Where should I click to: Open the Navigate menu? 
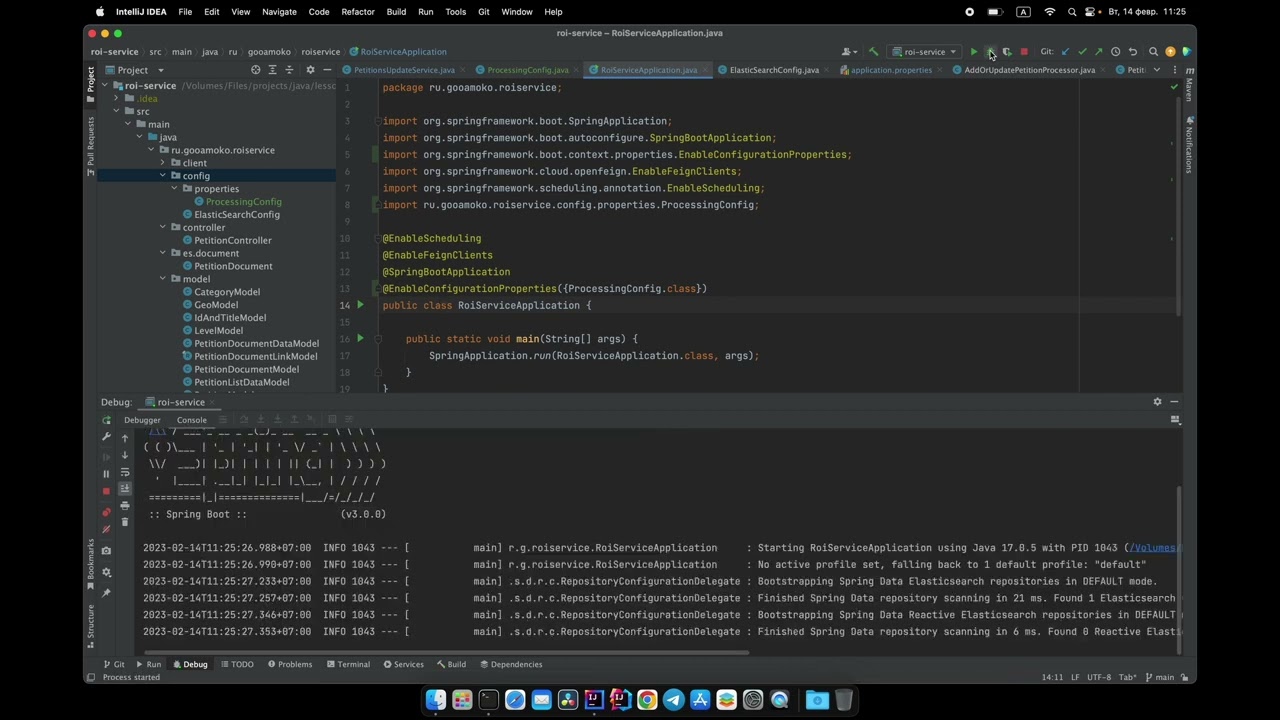point(279,12)
